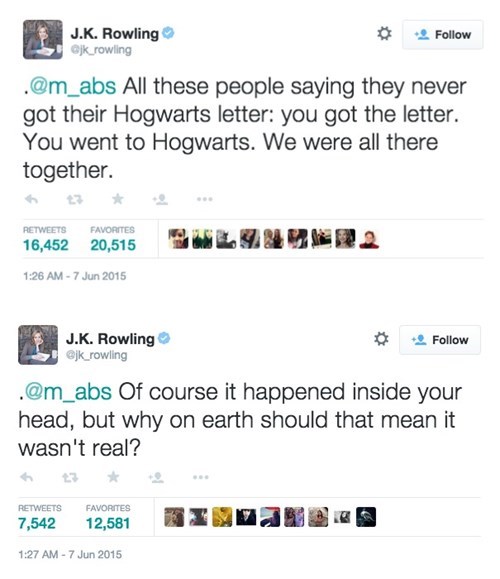The width and height of the screenshot is (500, 579).
Task: Click follow-person icon under first tweet
Action: [161, 199]
